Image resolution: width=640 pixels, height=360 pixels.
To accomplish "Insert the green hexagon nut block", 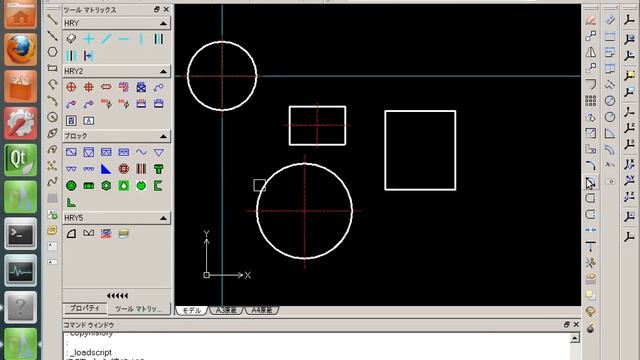I will coord(106,186).
